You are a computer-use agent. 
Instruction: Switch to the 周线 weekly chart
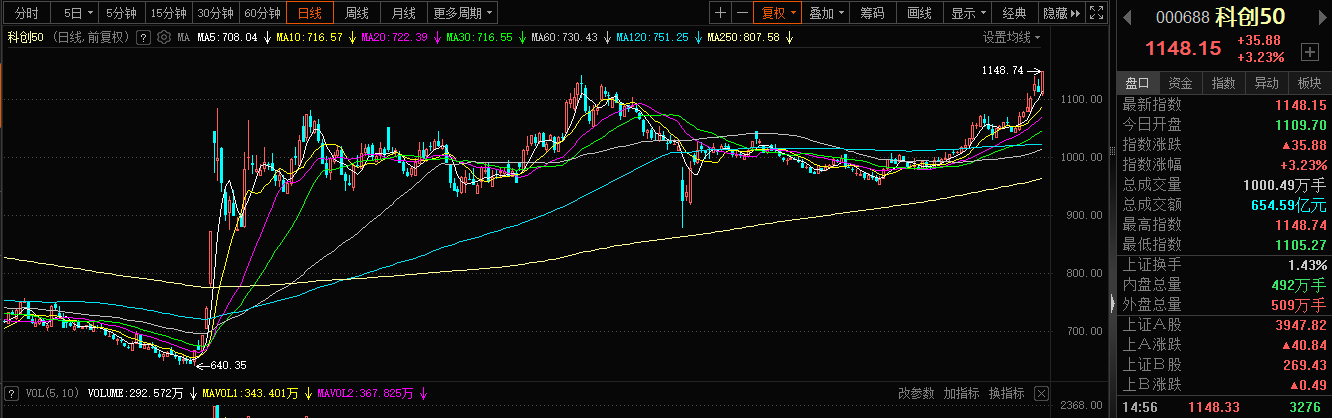357,13
